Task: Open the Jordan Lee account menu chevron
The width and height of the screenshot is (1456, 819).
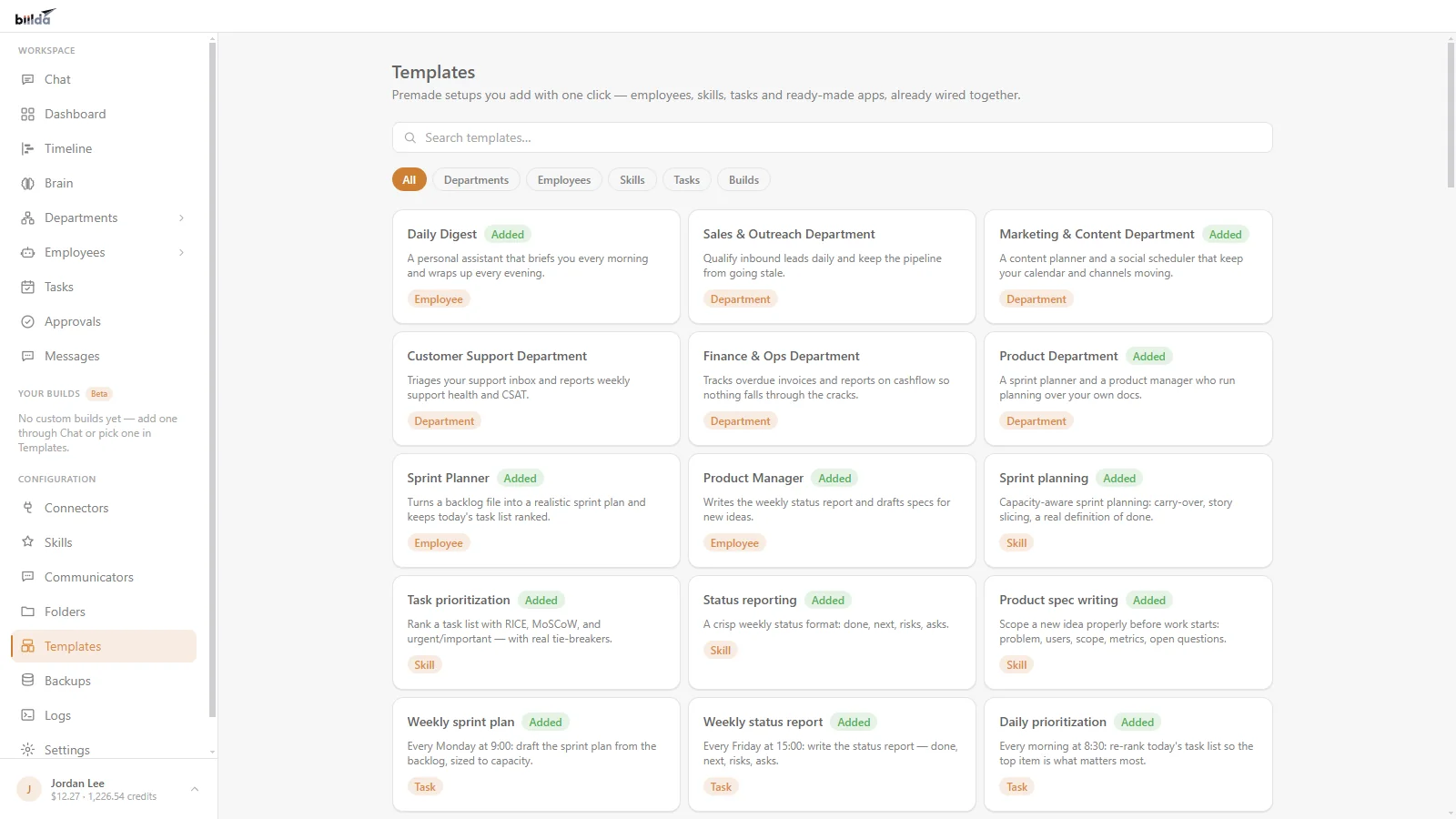Action: pyautogui.click(x=194, y=789)
